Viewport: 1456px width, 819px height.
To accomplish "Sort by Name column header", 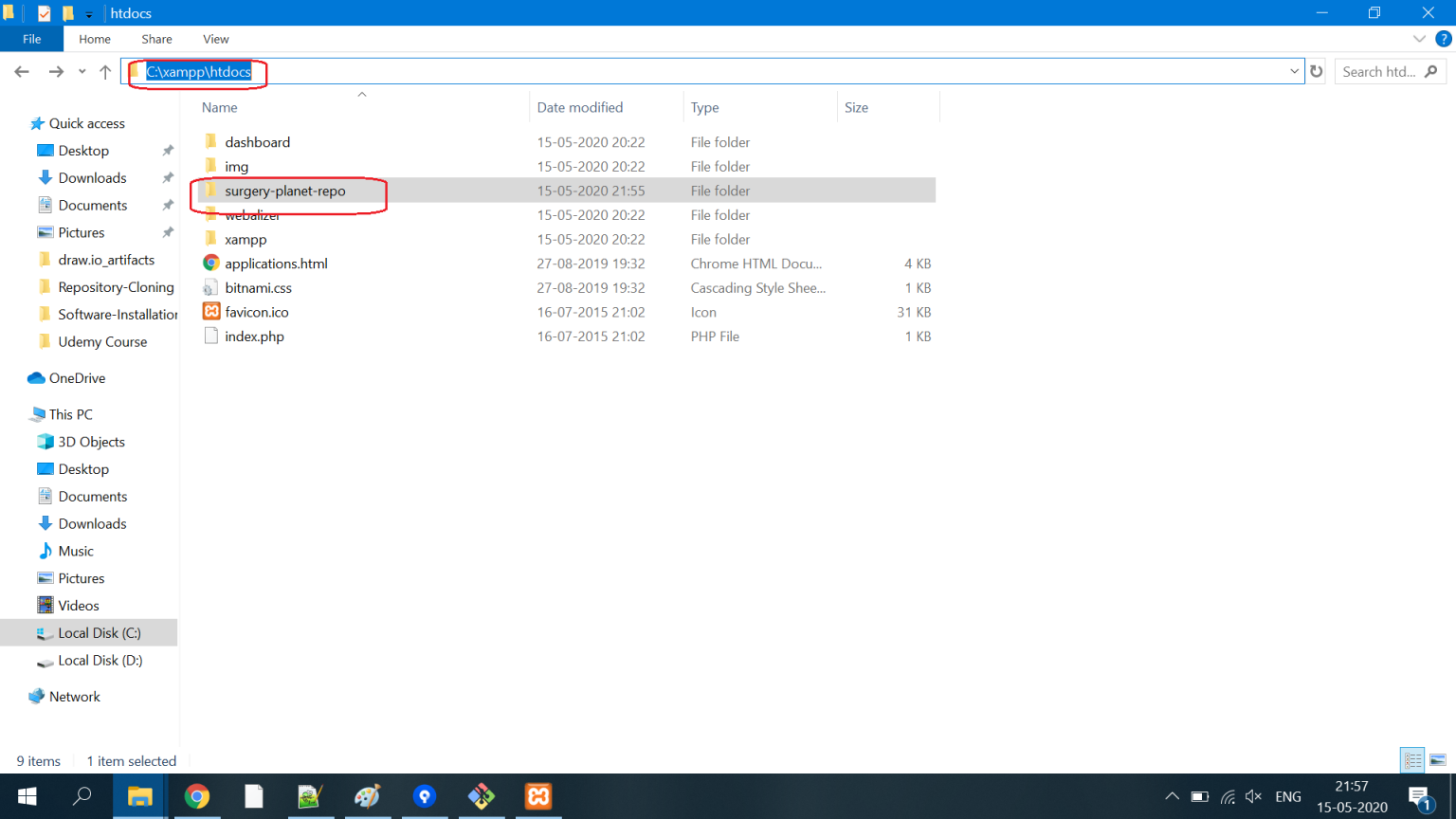I will click(x=219, y=107).
